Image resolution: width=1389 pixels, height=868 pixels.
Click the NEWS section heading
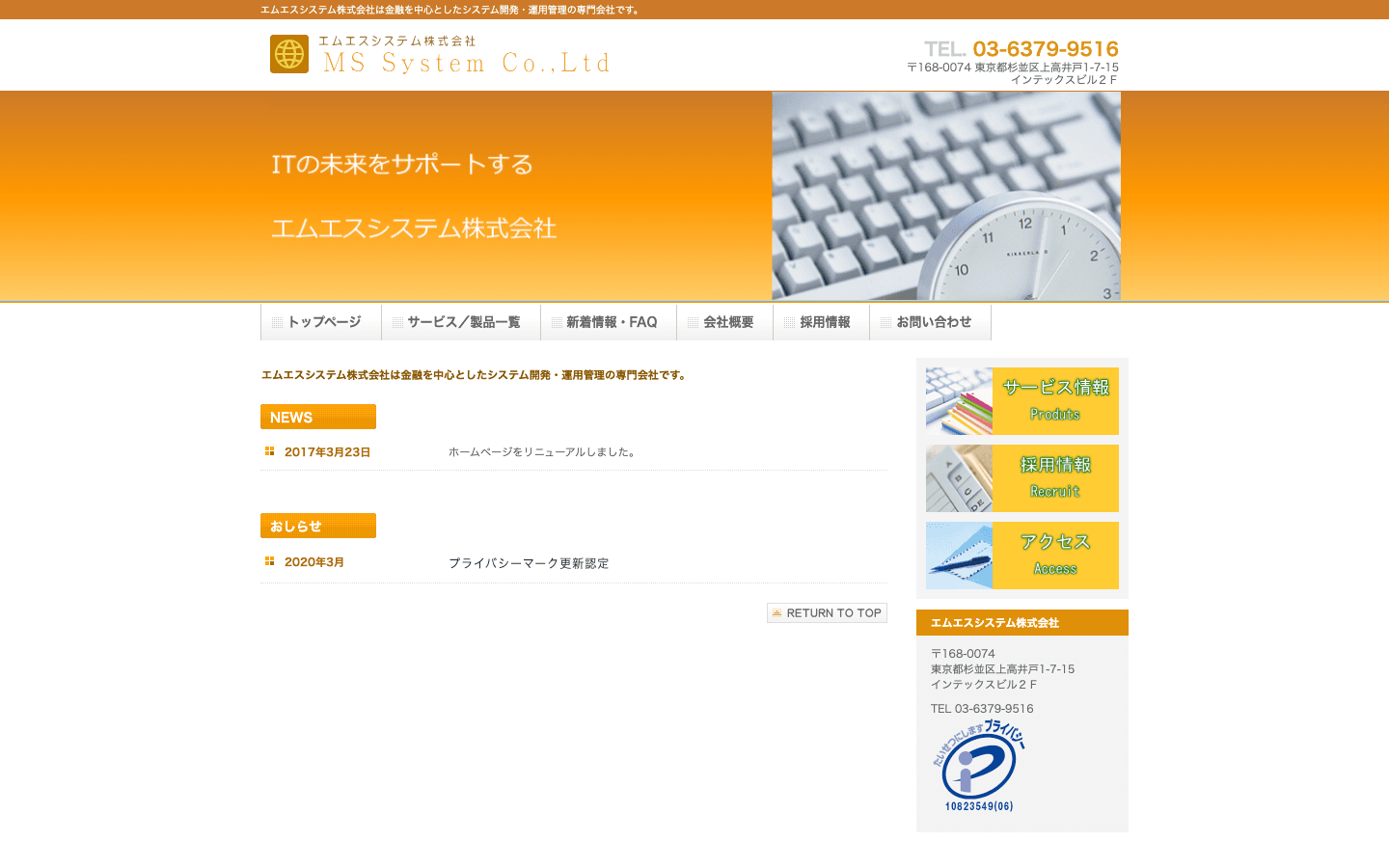click(x=318, y=417)
